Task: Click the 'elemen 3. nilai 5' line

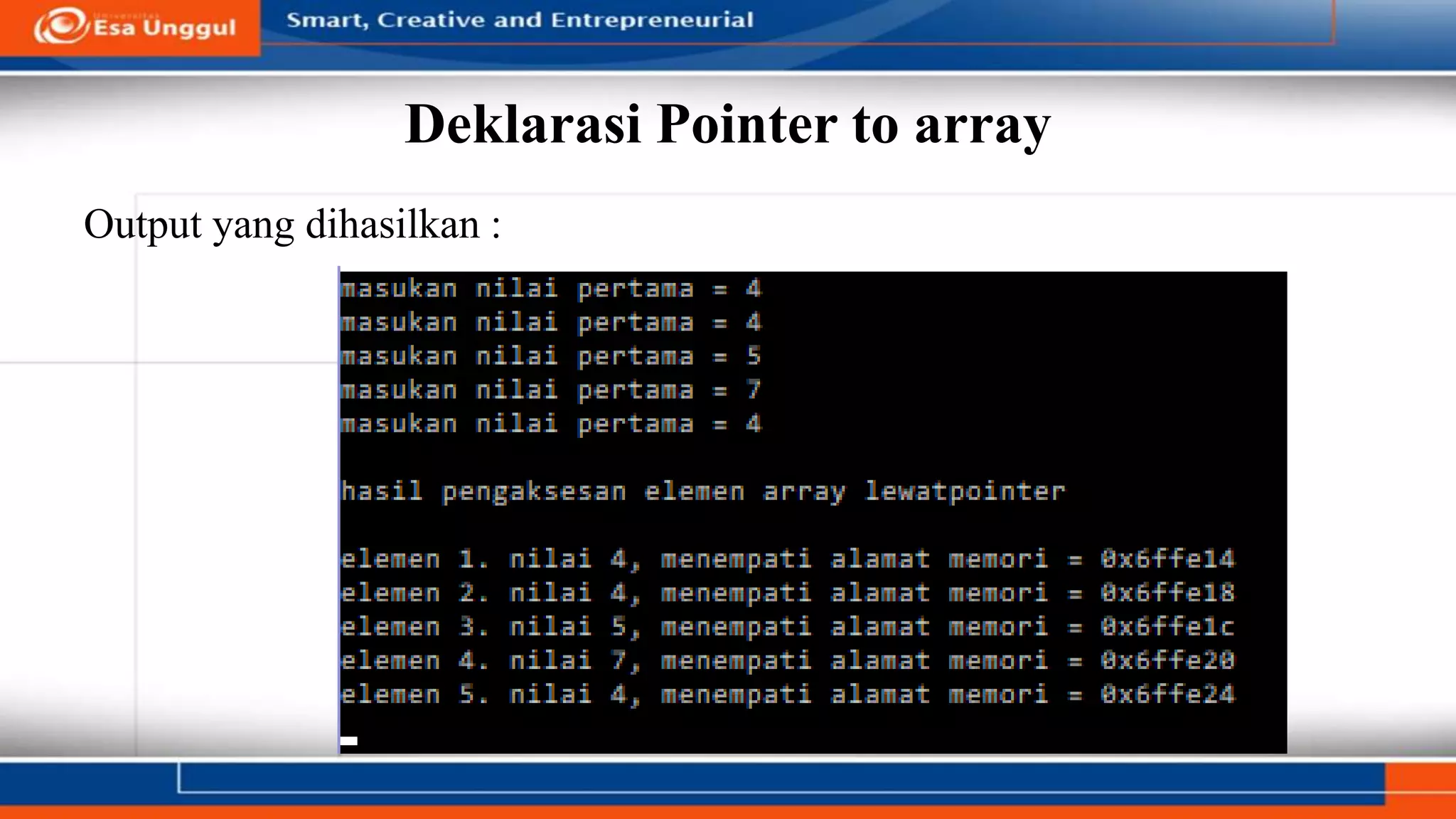Action: [x=788, y=627]
